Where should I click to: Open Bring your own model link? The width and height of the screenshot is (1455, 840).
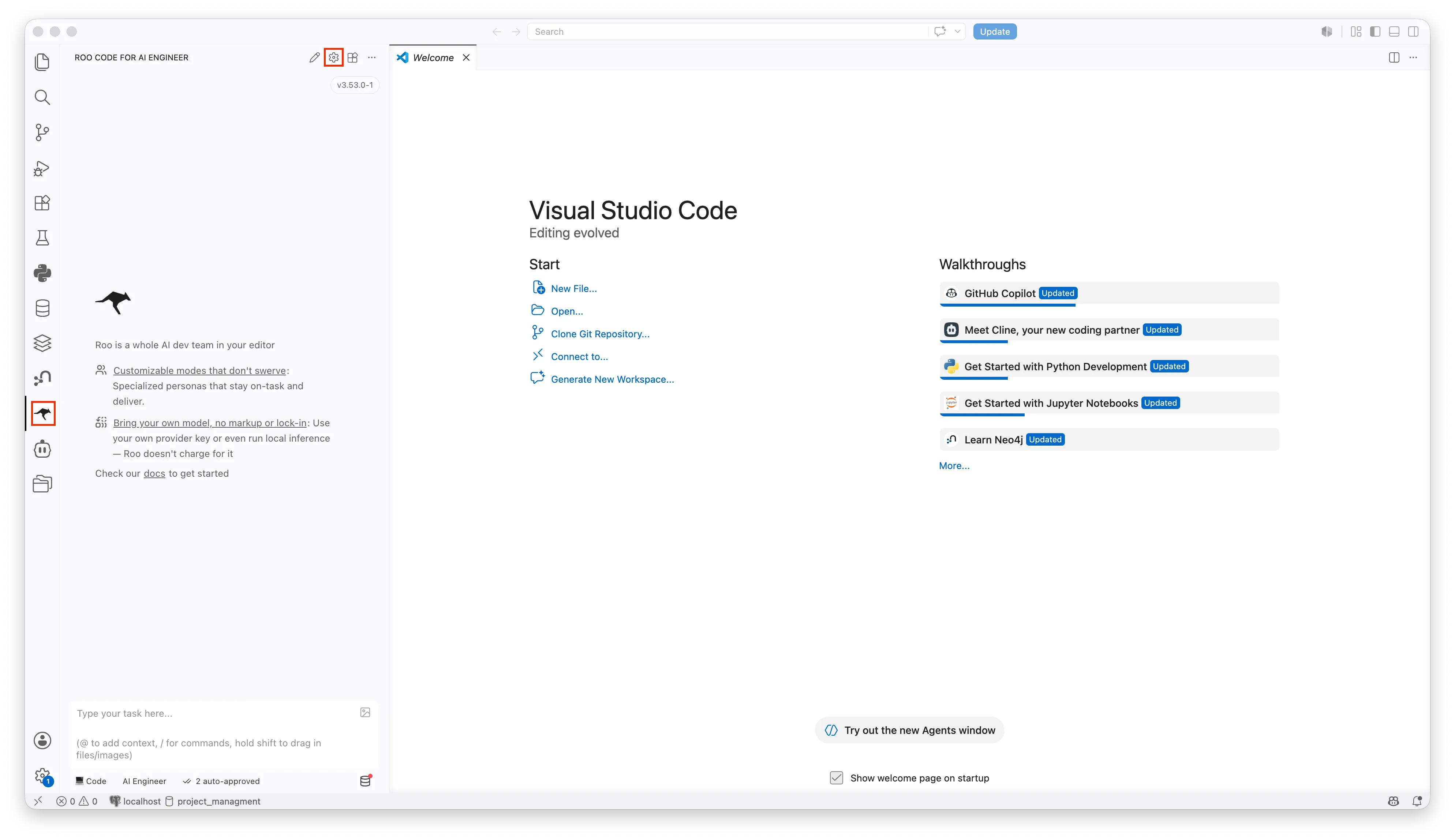tap(210, 423)
